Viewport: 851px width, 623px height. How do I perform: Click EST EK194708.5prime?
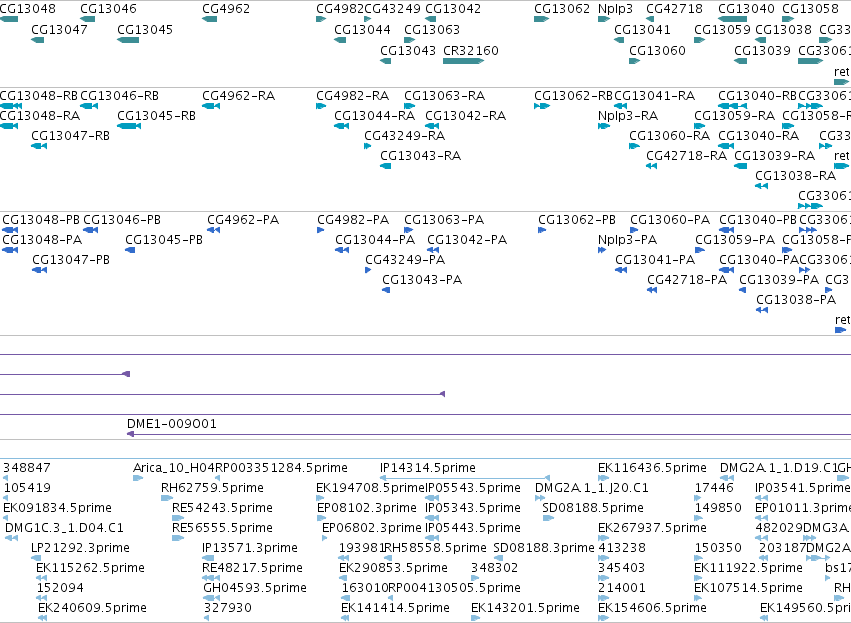click(370, 488)
